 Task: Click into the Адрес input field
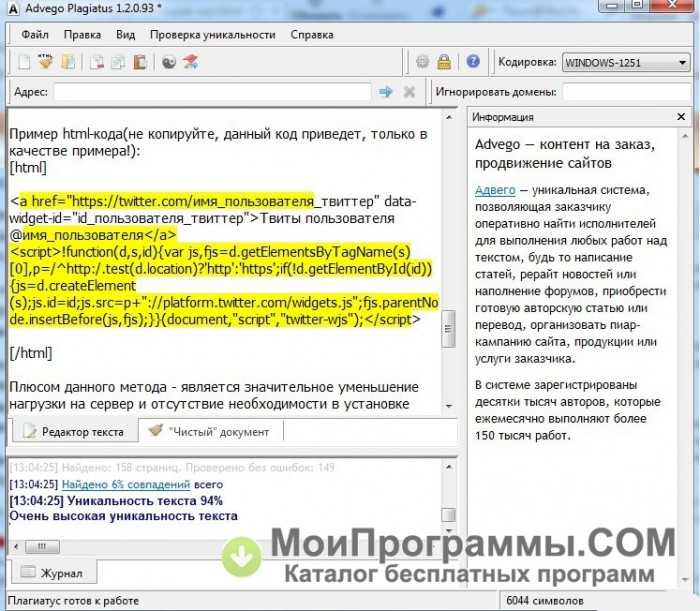tap(212, 92)
